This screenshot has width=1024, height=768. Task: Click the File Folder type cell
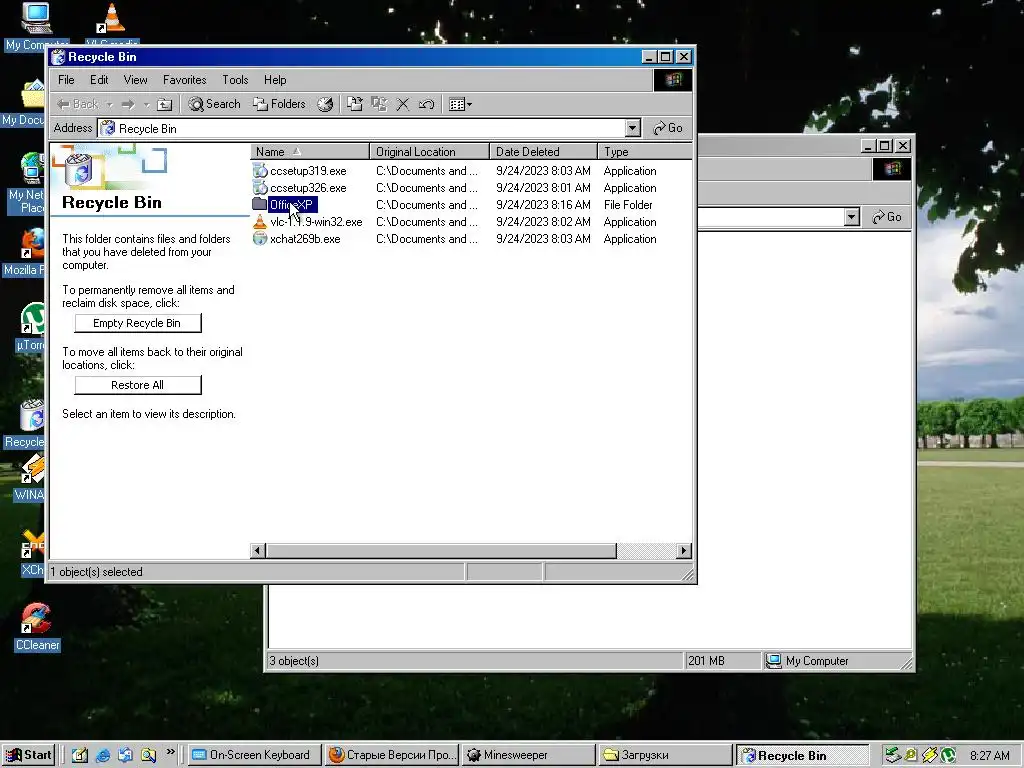pos(628,204)
